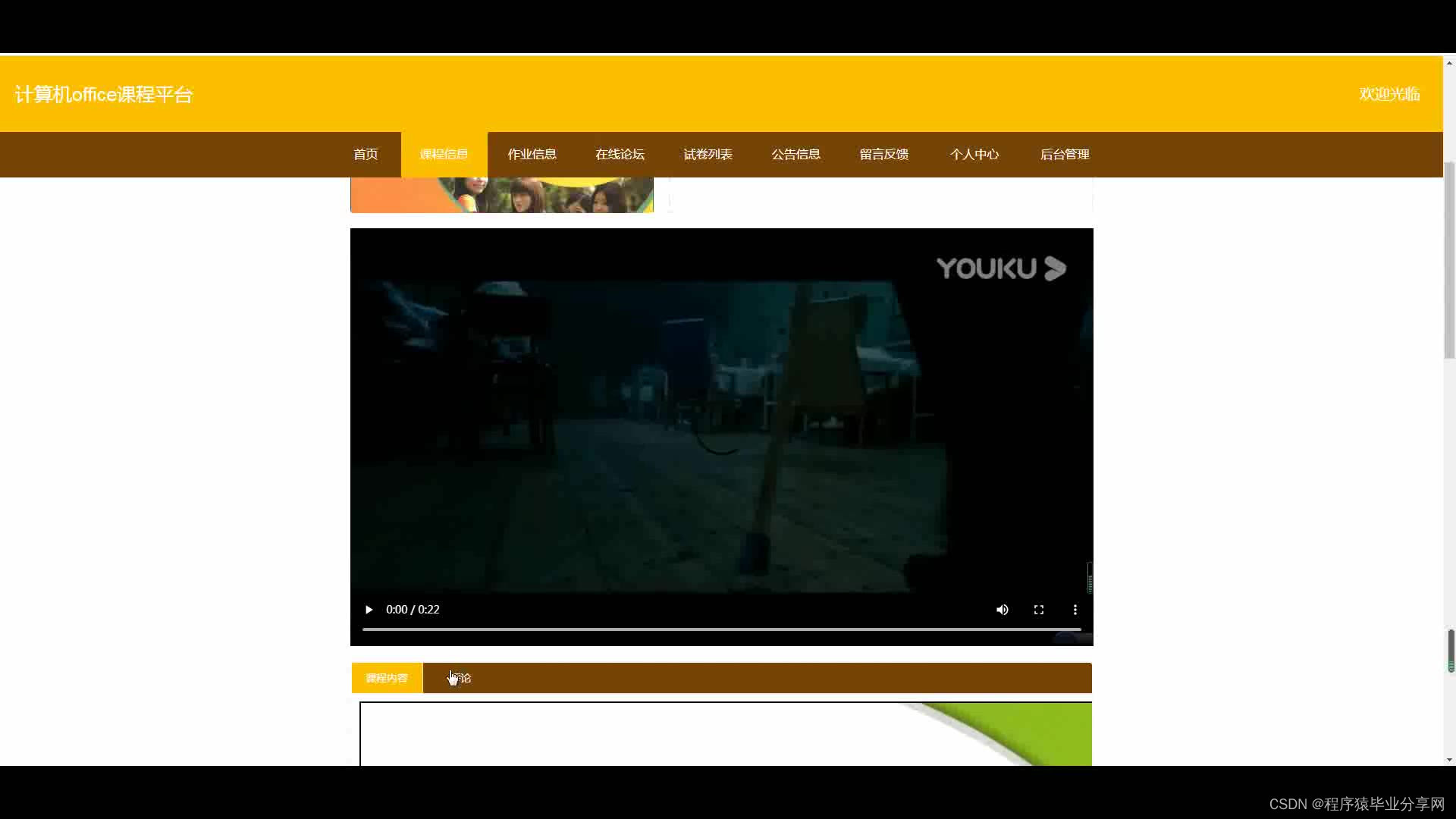The width and height of the screenshot is (1456, 819).
Task: Play the course video
Action: point(369,610)
